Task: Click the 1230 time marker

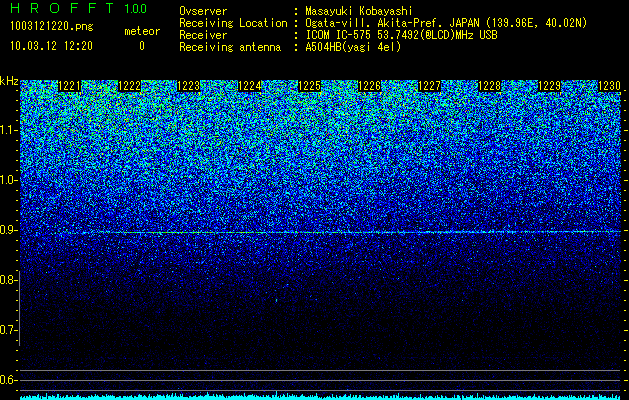Action: 609,86
